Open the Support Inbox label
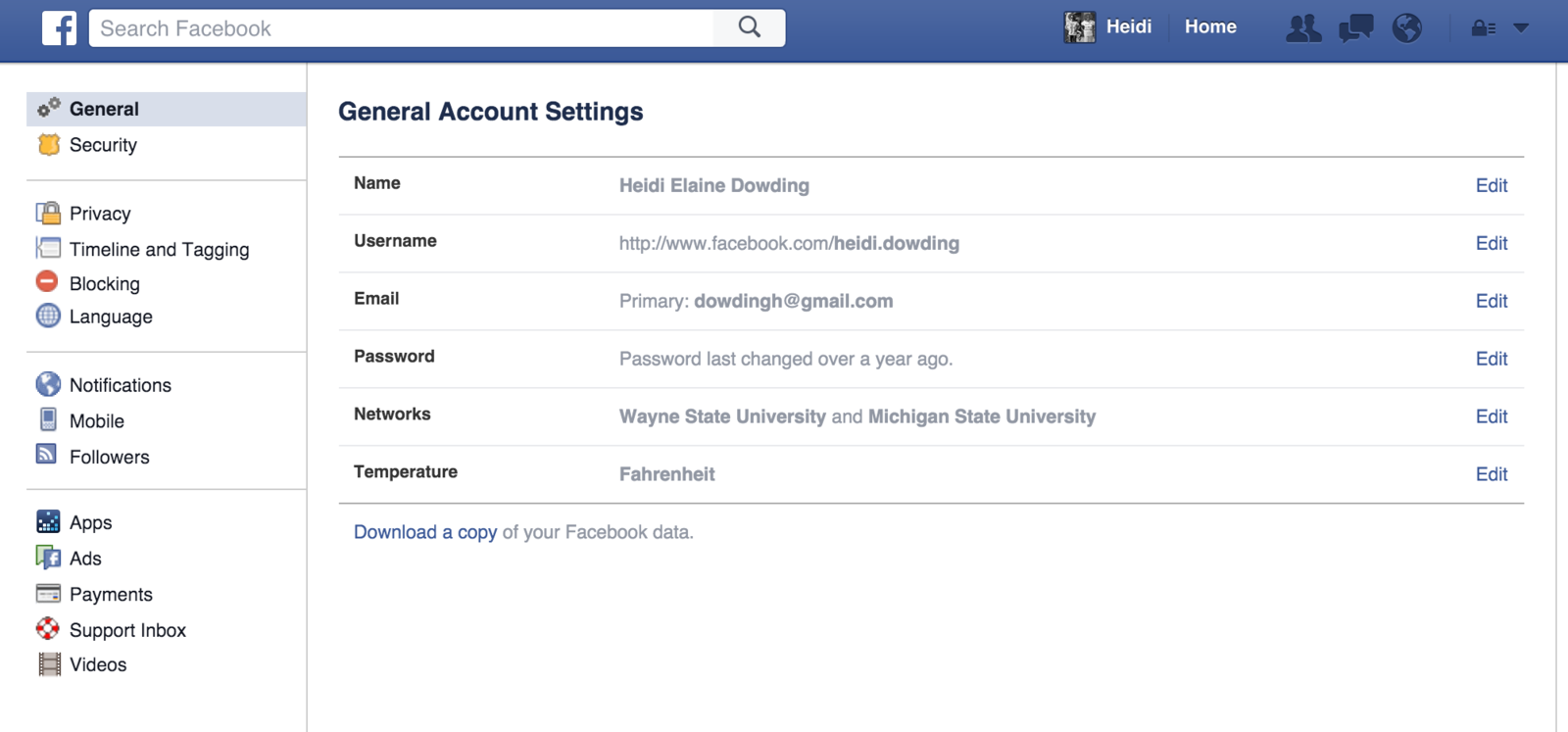This screenshot has height=732, width=1568. click(127, 630)
